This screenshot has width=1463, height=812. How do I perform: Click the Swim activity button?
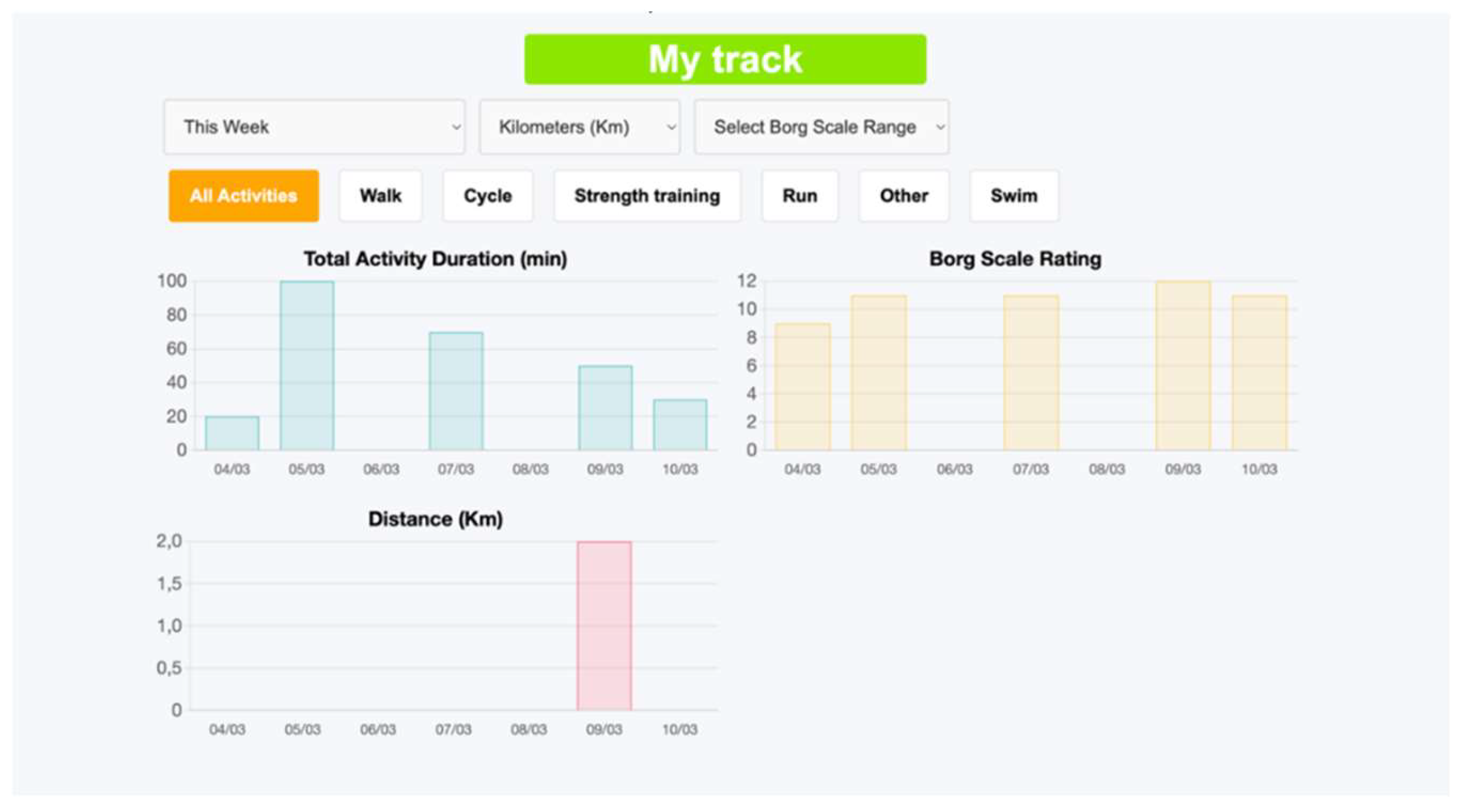click(1014, 196)
